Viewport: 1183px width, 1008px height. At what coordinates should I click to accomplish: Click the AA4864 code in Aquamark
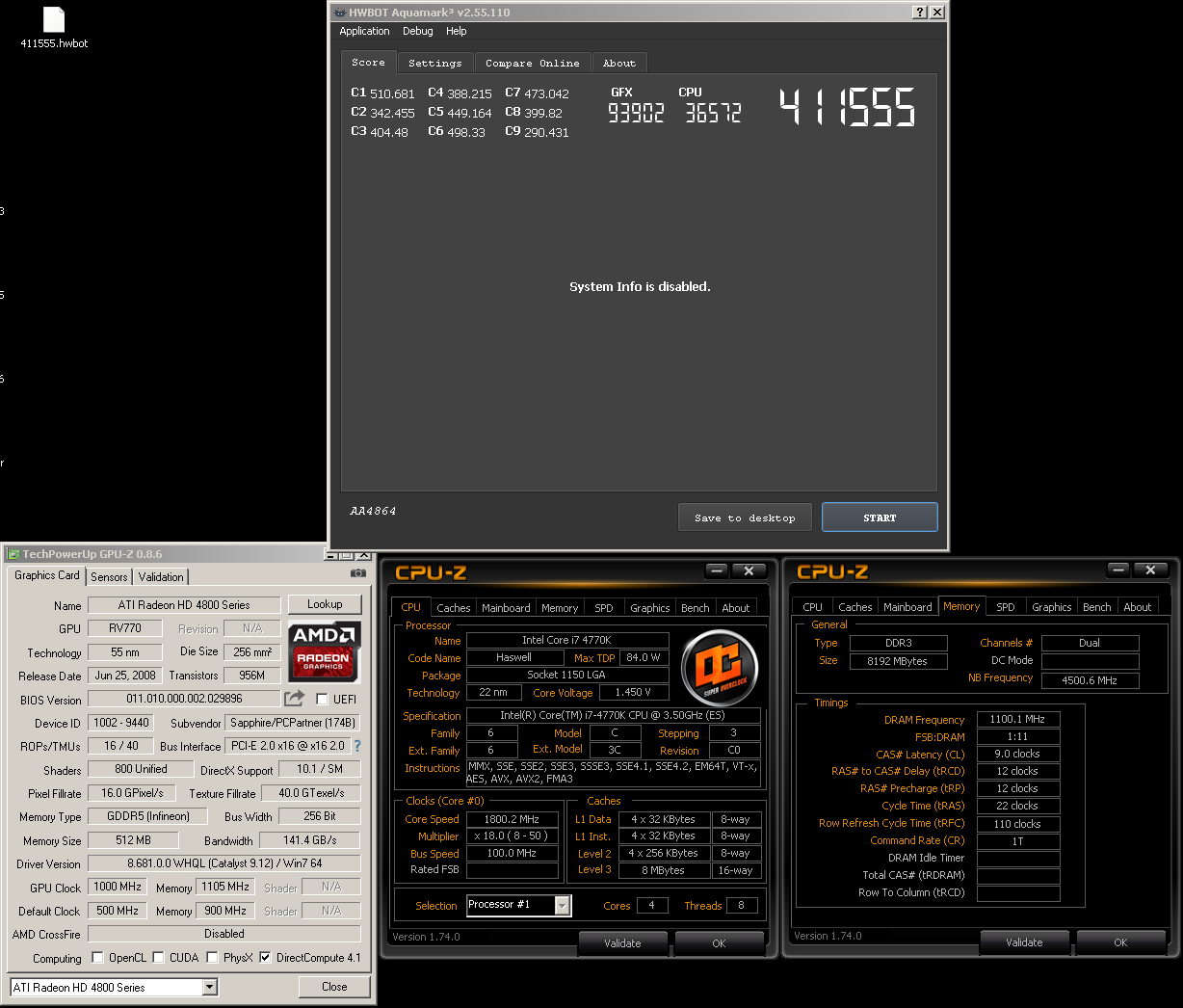coord(373,511)
